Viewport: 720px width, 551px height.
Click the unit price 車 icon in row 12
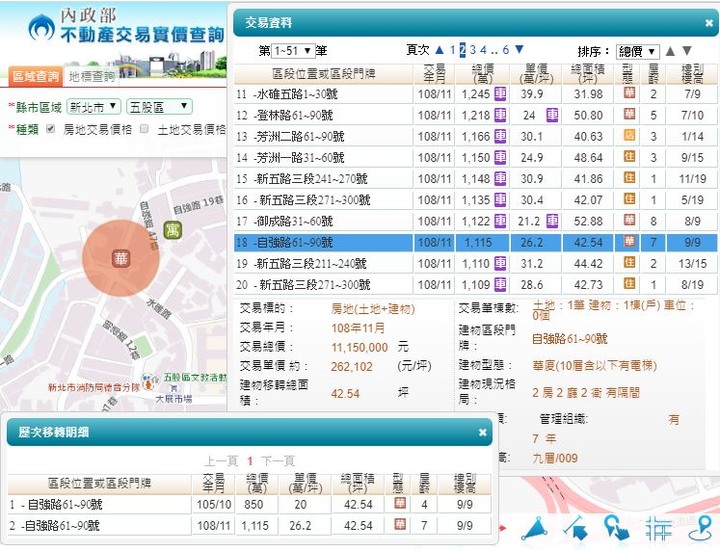(x=552, y=115)
